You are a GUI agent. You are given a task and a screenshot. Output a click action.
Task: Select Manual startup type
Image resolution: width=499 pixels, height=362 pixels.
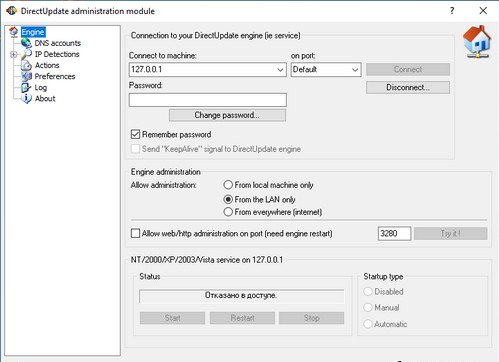pos(368,307)
